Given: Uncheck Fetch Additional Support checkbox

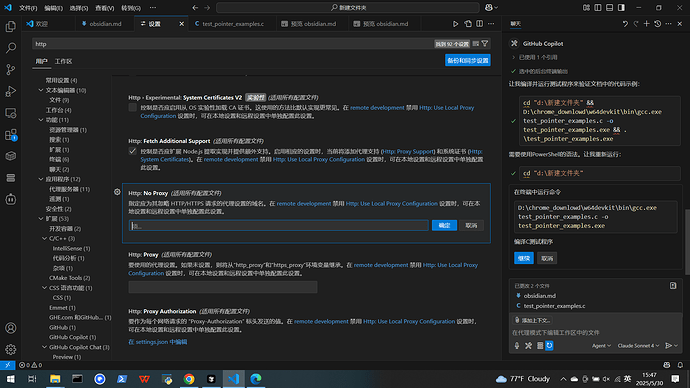Looking at the screenshot, I should point(132,151).
